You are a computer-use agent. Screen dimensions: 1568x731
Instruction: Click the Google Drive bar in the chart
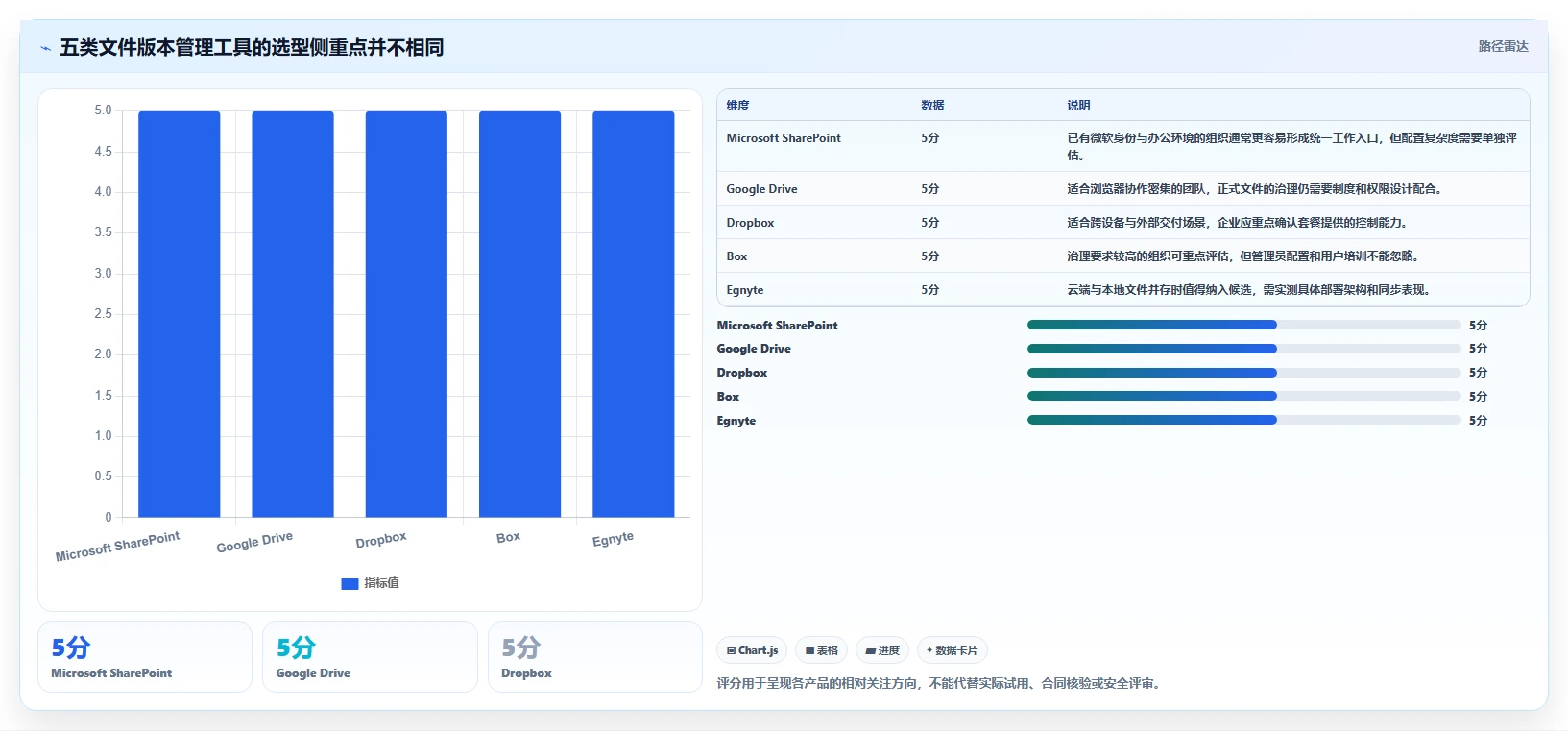(293, 314)
